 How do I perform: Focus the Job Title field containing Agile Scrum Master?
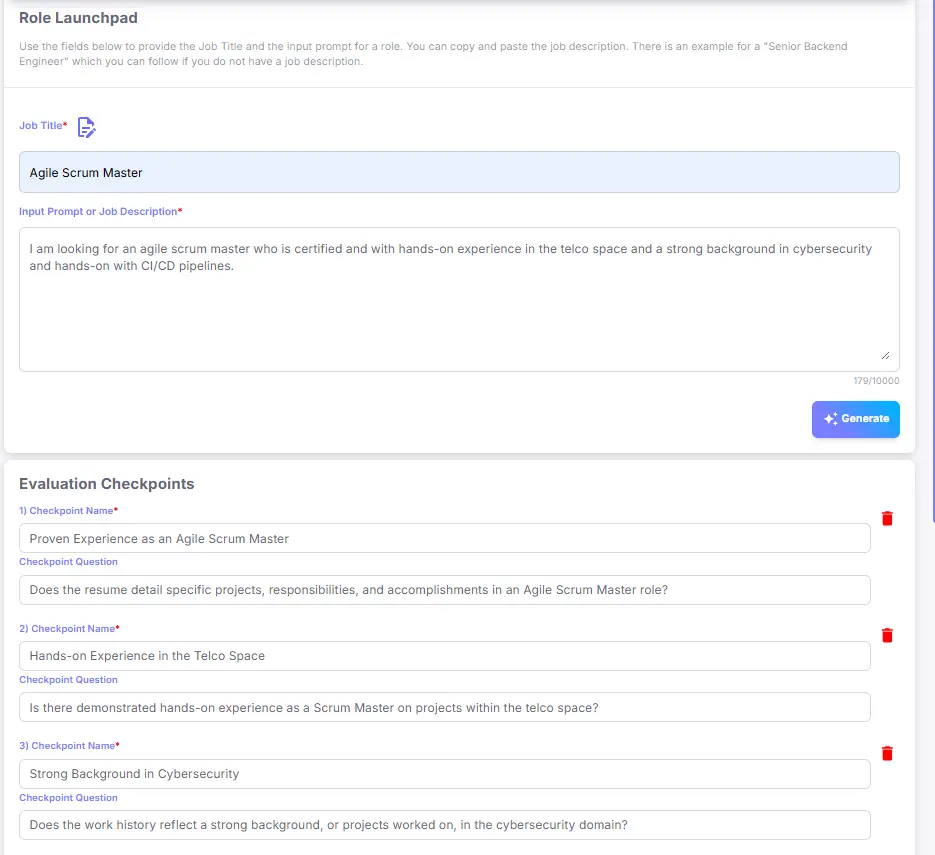(459, 172)
